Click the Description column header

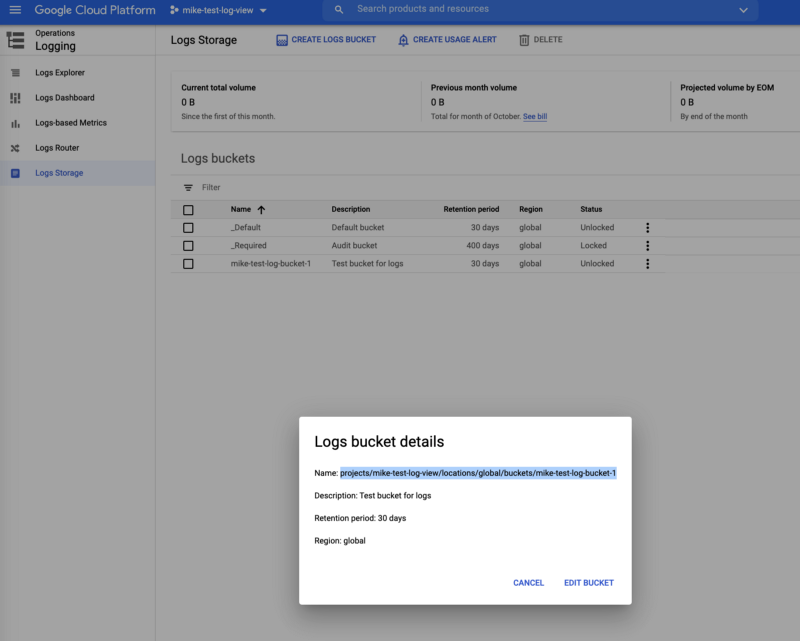[351, 209]
